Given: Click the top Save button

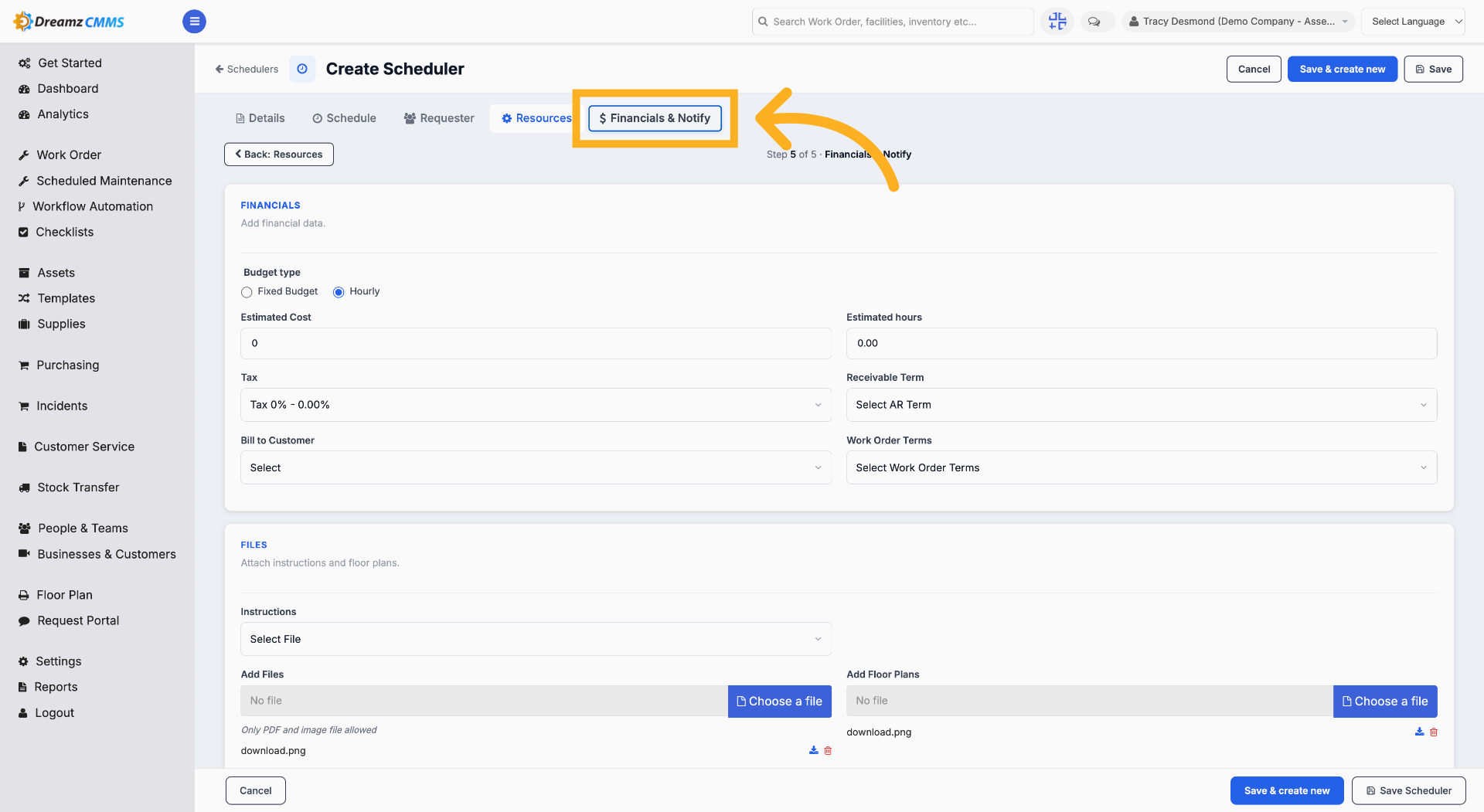Looking at the screenshot, I should [x=1433, y=69].
